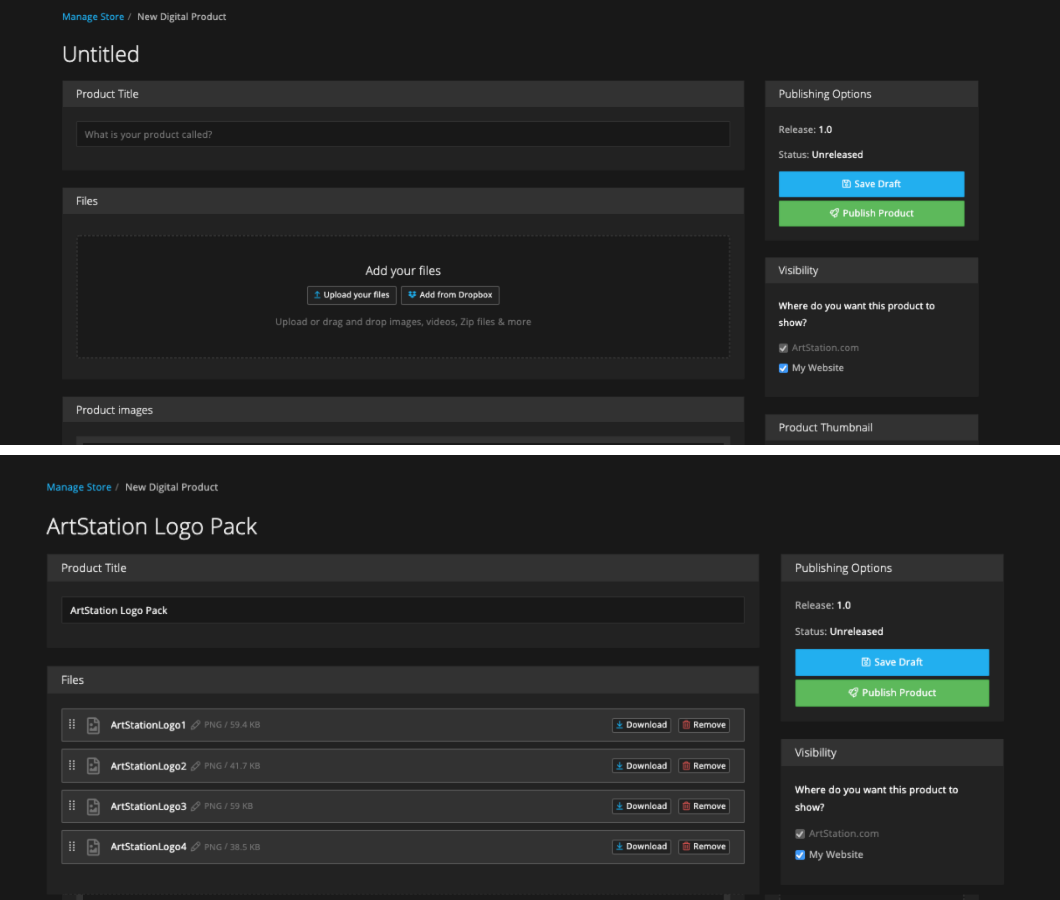Toggle My Website checkbox on Logo Pack page
Image resolution: width=1060 pixels, height=900 pixels.
tap(800, 855)
